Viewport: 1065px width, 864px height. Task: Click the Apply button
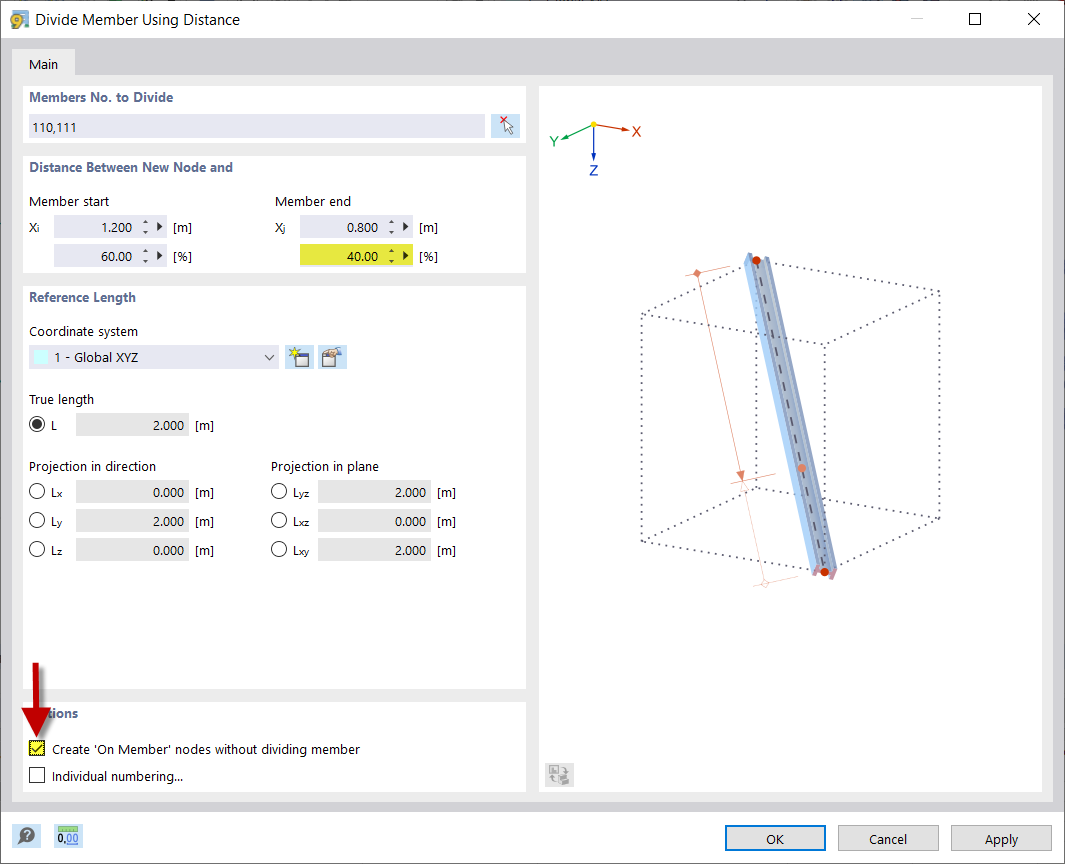click(x=1000, y=838)
